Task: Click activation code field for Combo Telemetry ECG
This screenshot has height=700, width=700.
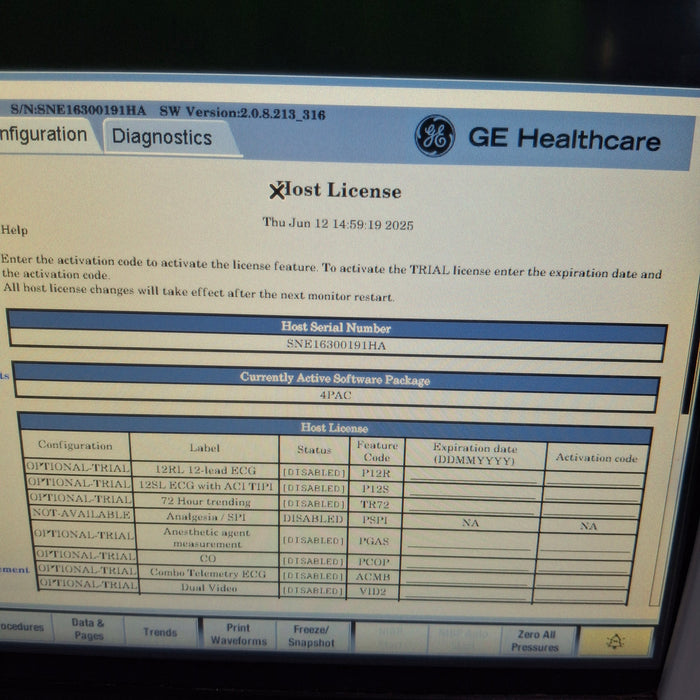Action: tap(584, 580)
